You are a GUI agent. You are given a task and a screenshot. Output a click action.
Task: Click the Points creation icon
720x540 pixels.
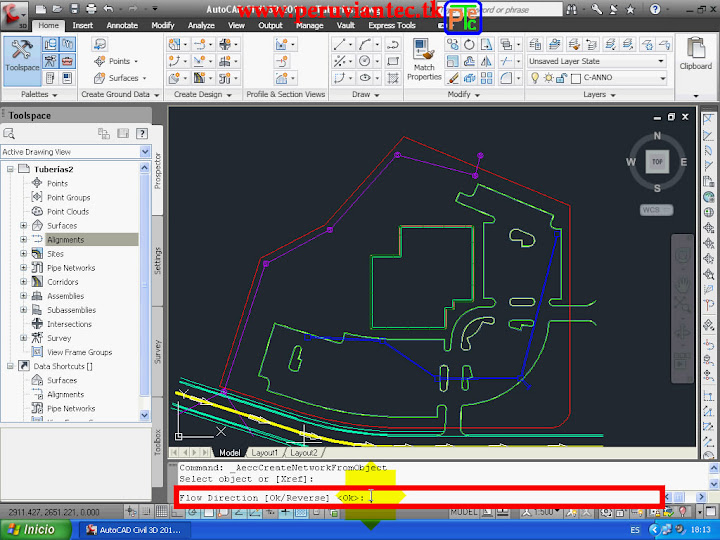click(100, 61)
